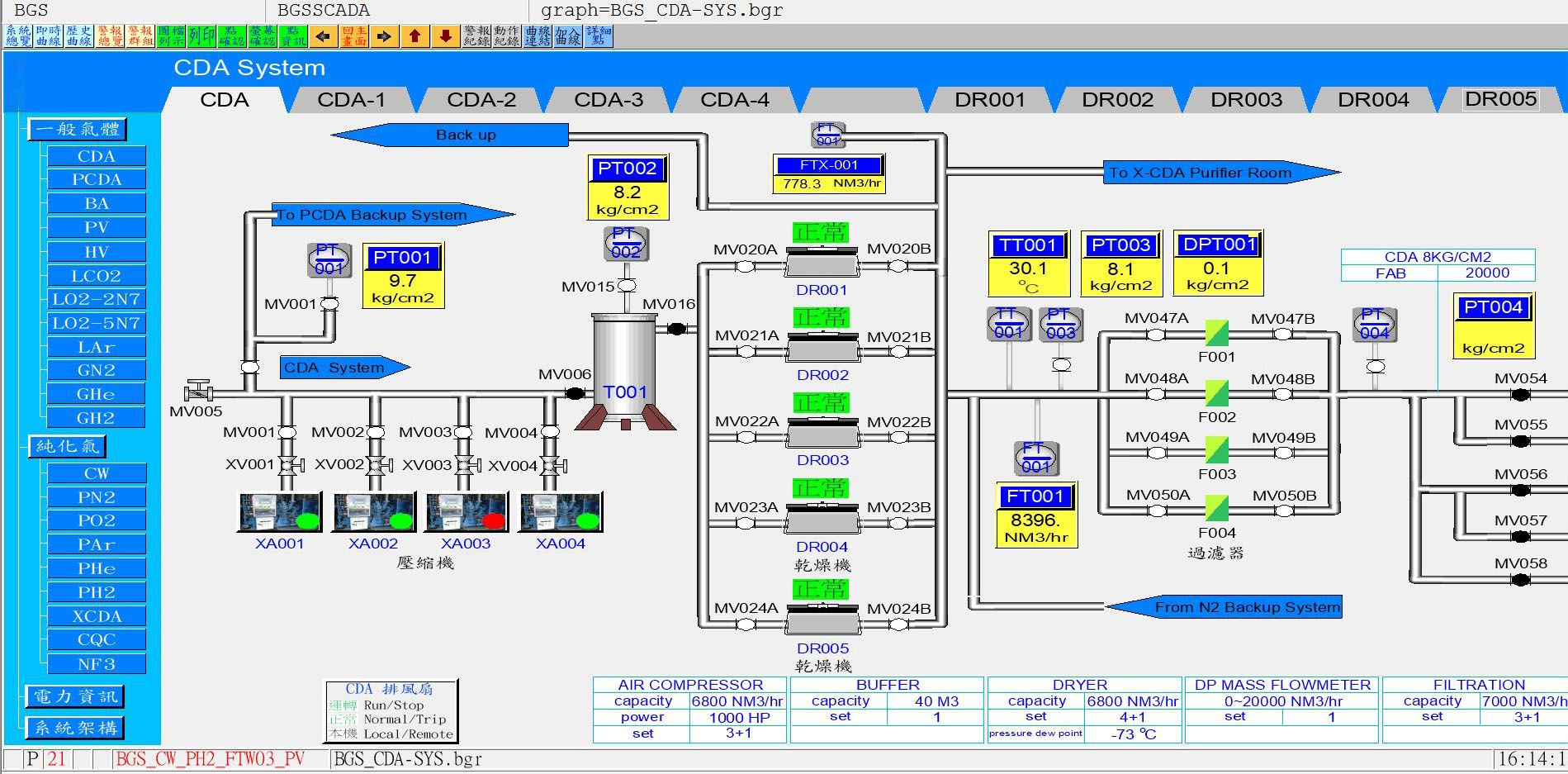Open the XA003 compressor with red status
Image resolution: width=1568 pixels, height=774 pixels.
[x=467, y=513]
